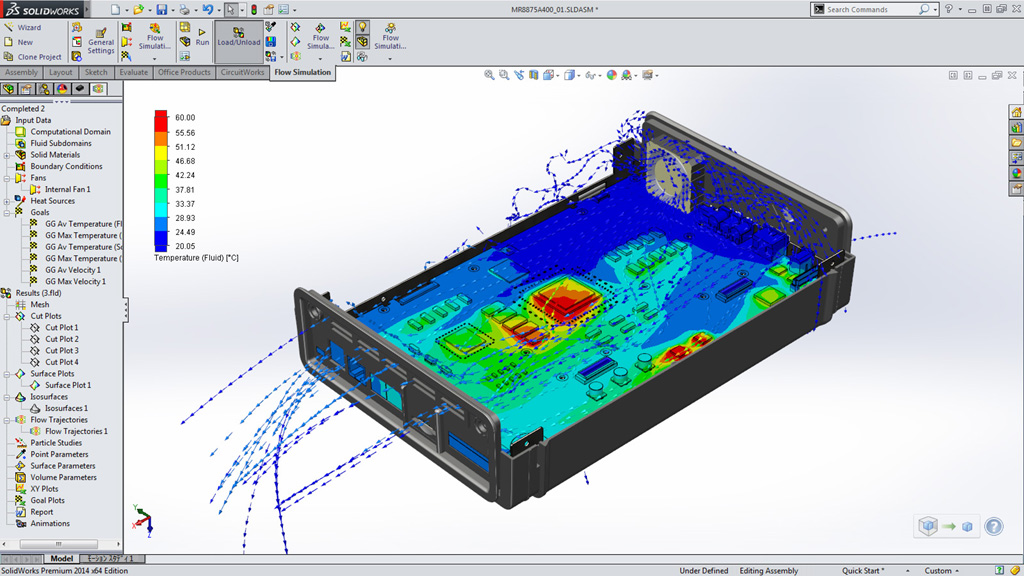Select Flow Trajectories 1 in tree
This screenshot has height=576, width=1024.
pos(76,431)
